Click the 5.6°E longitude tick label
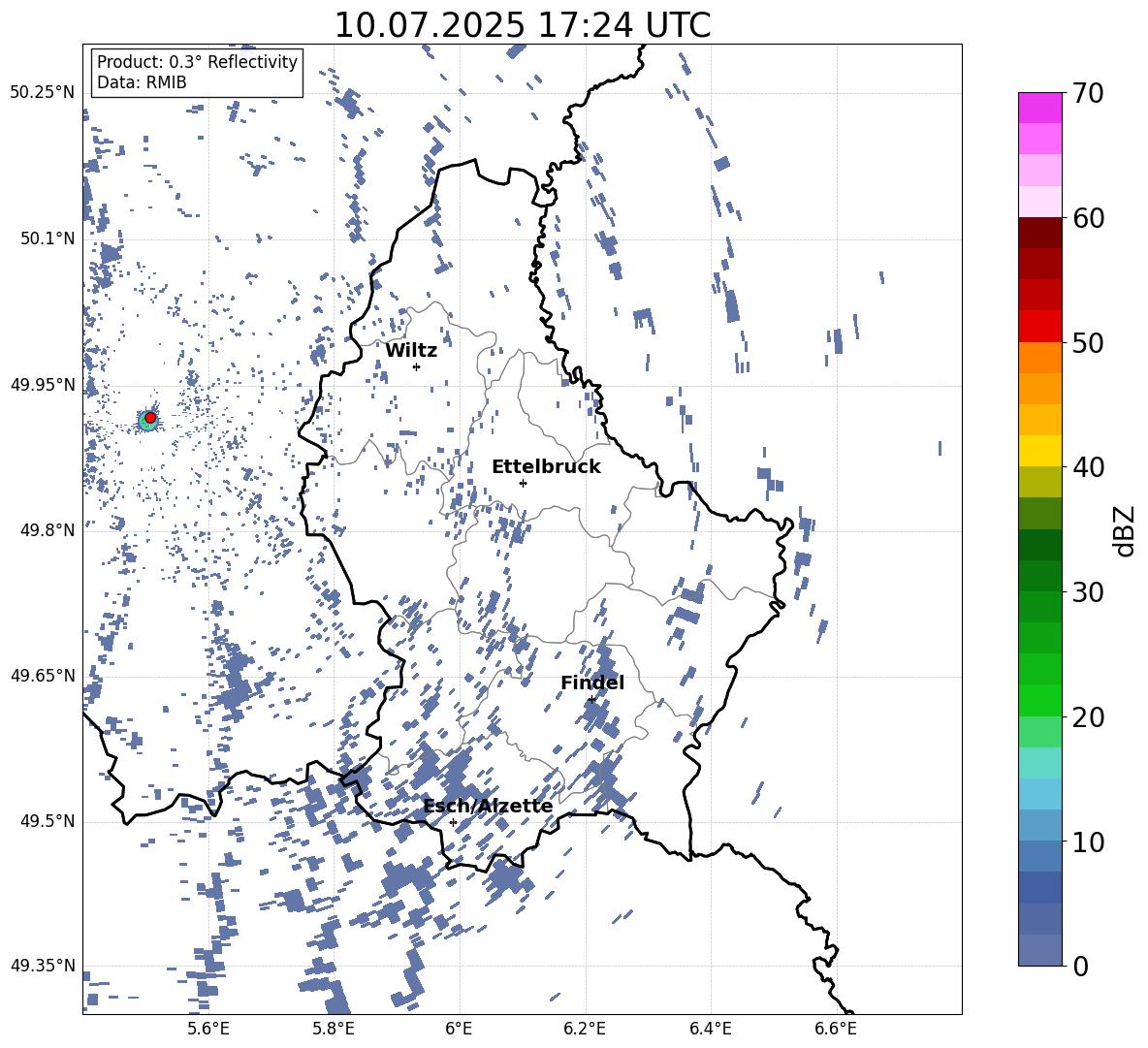1148x1048 pixels. (208, 1029)
